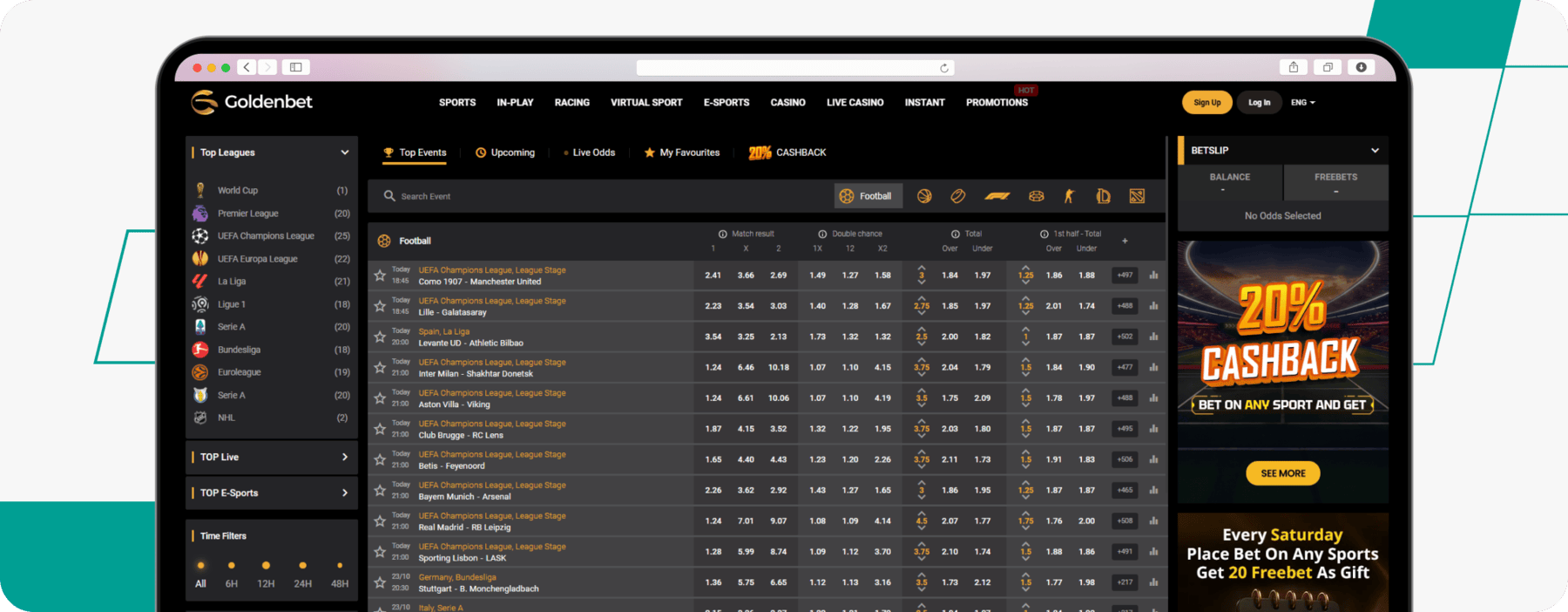Viewport: 1568px width, 612px height.
Task: Star Sporting Lisbon - LASK match
Action: (x=380, y=552)
